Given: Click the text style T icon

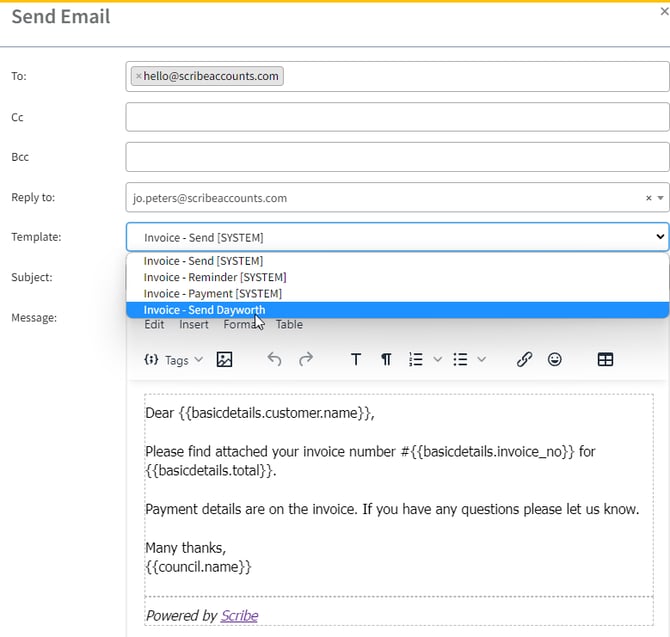Looking at the screenshot, I should 355,360.
